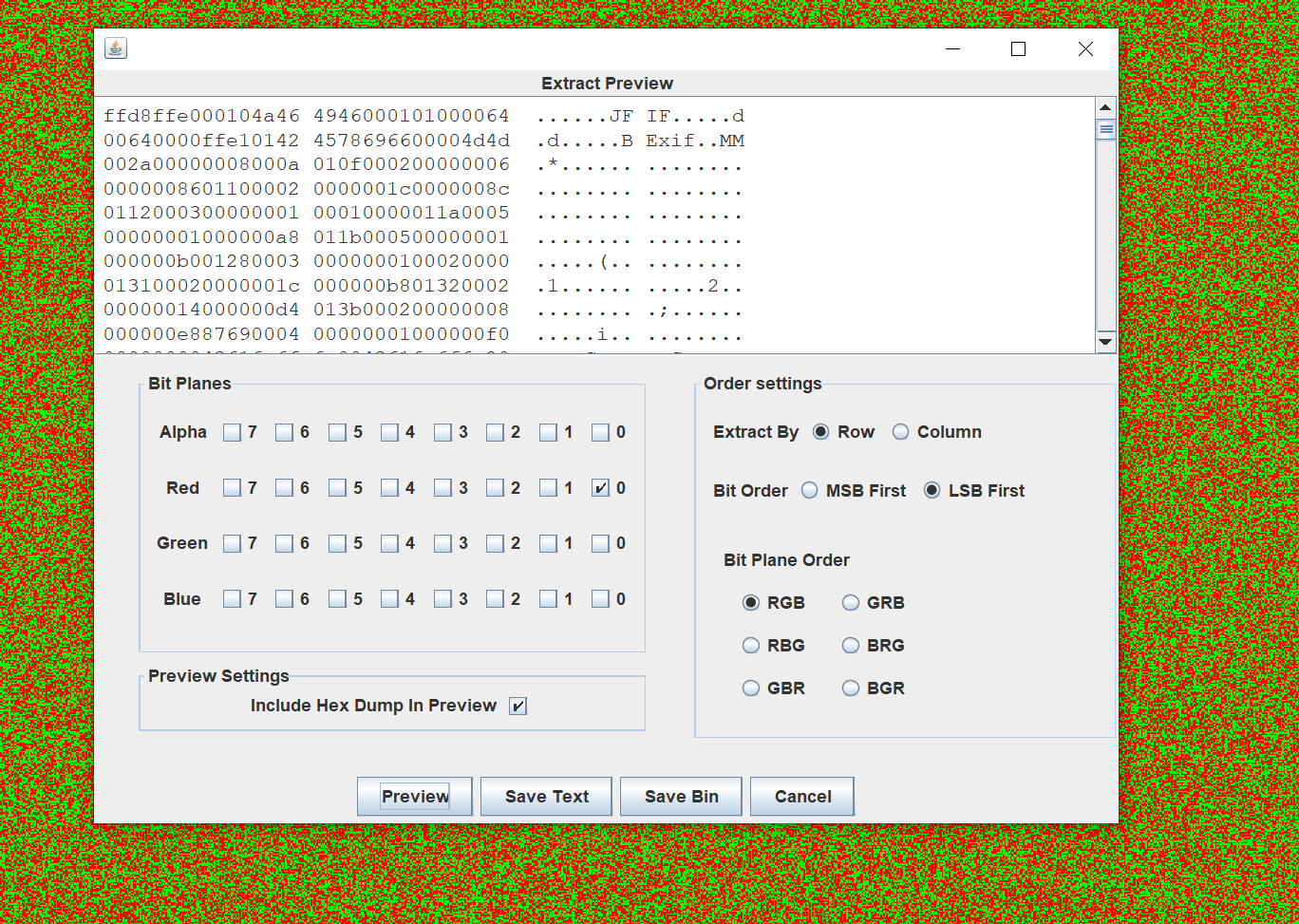This screenshot has height=924, width=1299.
Task: Click ASCII text 'Exif..MM'
Action: click(696, 141)
